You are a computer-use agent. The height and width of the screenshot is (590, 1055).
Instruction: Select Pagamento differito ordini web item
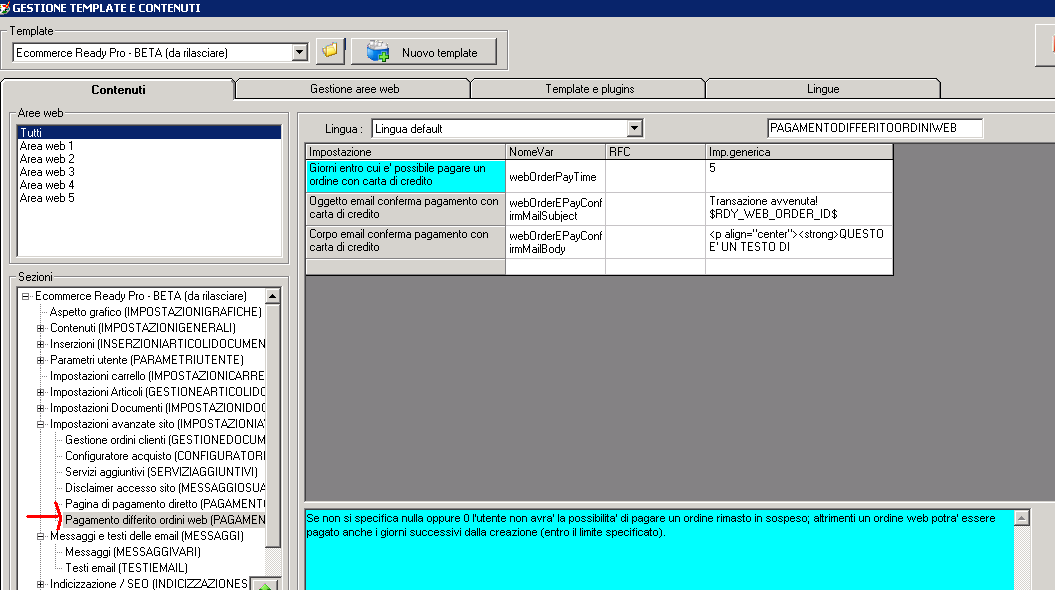[x=165, y=520]
